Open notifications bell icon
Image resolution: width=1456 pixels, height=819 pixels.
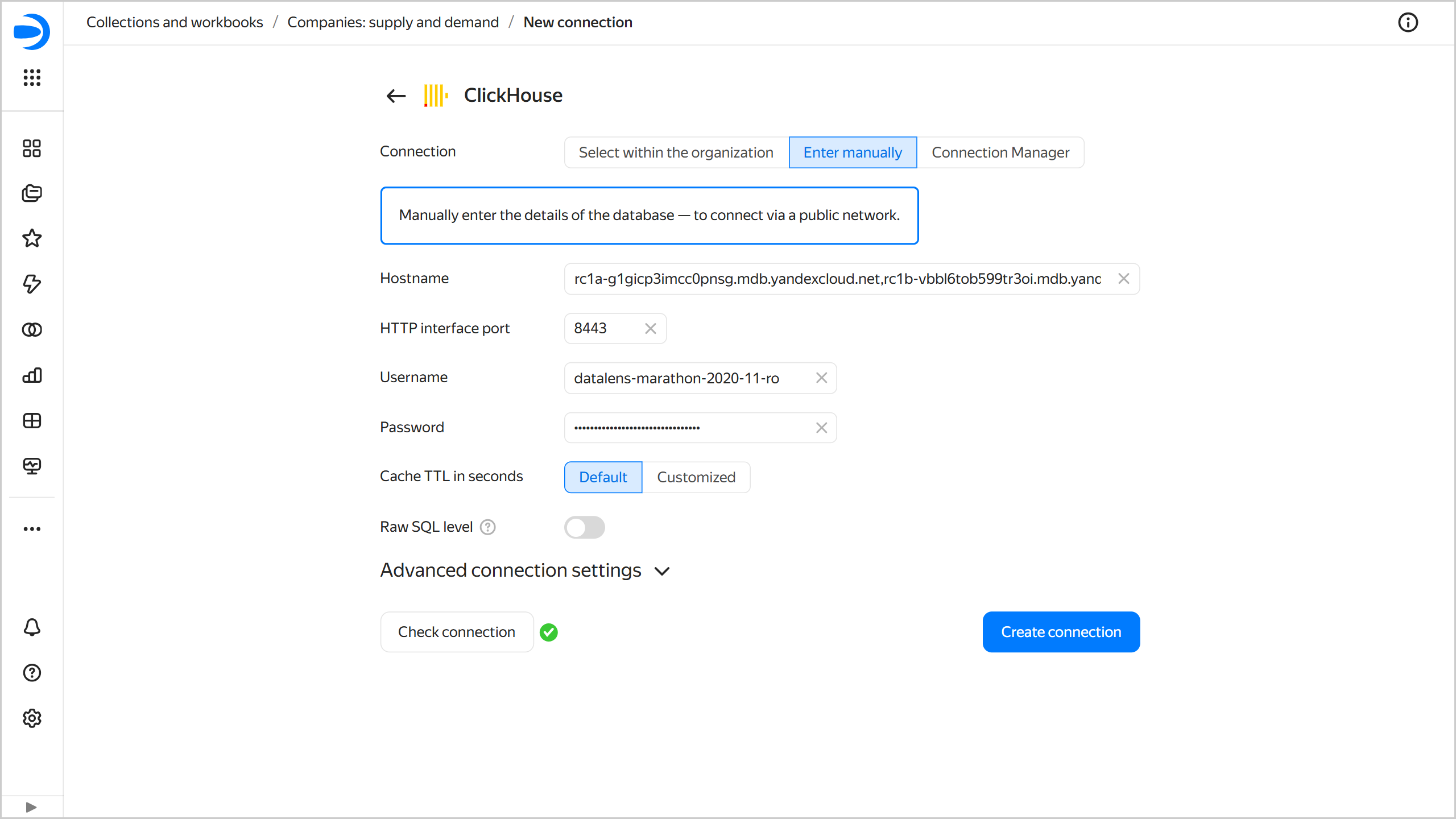tap(32, 627)
